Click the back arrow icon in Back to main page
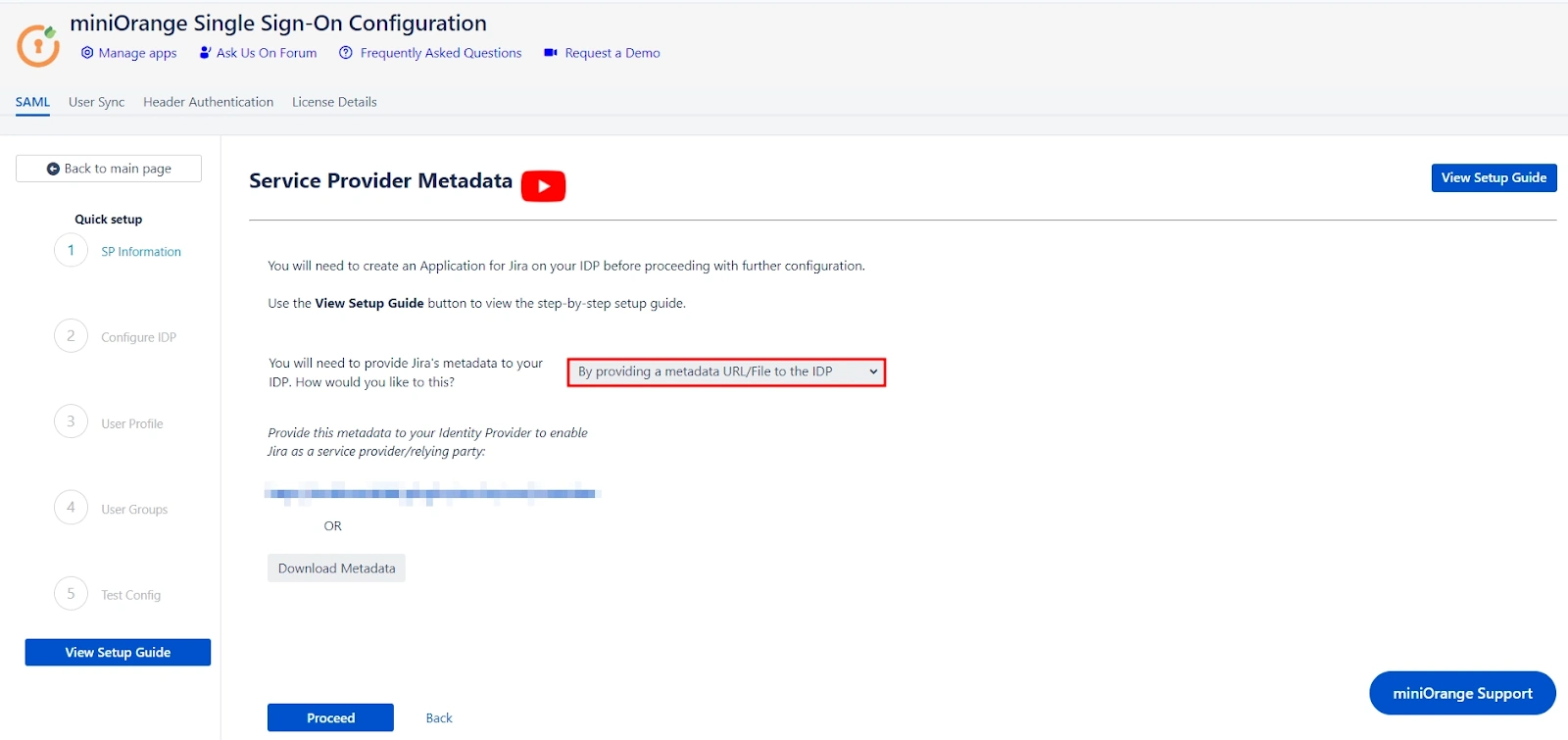1568x740 pixels. pyautogui.click(x=53, y=169)
